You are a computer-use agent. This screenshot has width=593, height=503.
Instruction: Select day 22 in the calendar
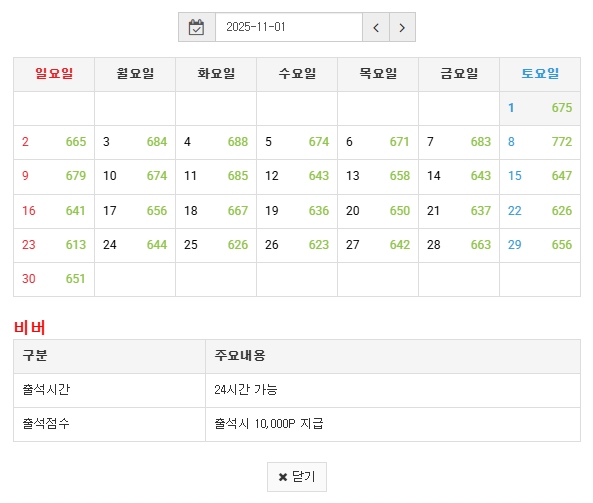click(x=540, y=211)
